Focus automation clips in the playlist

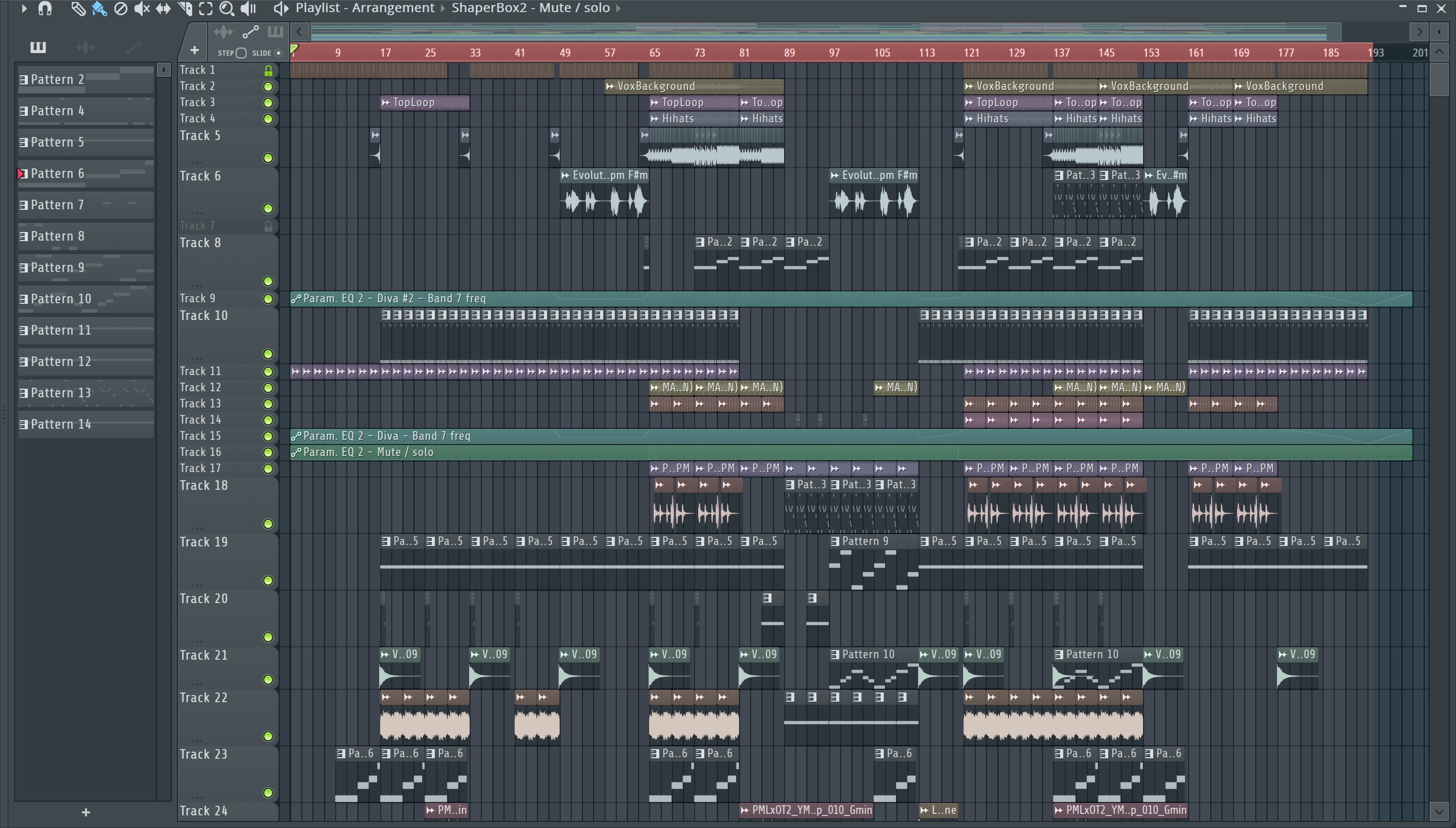[x=250, y=31]
